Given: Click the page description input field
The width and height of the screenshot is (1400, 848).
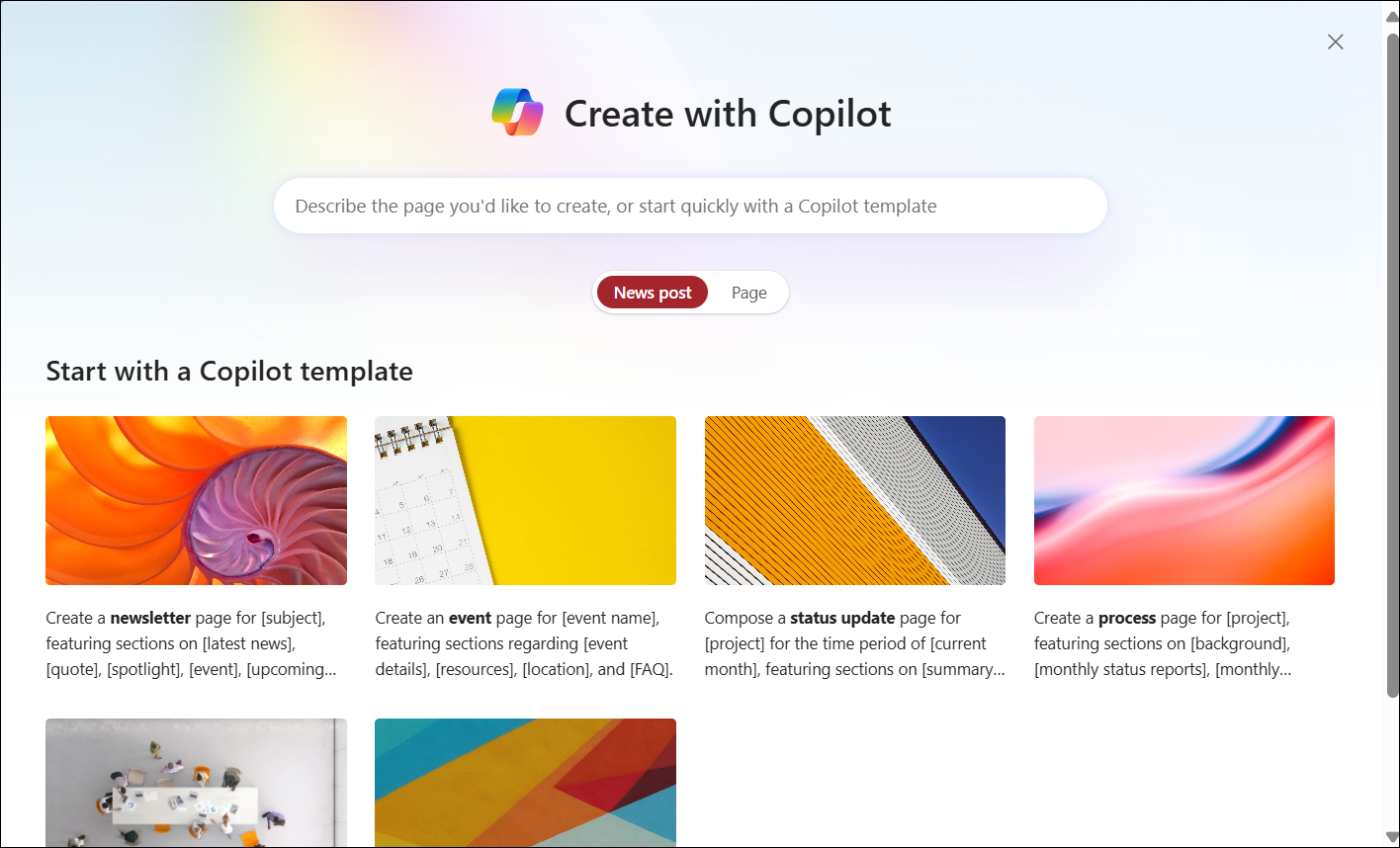Looking at the screenshot, I should tap(690, 206).
